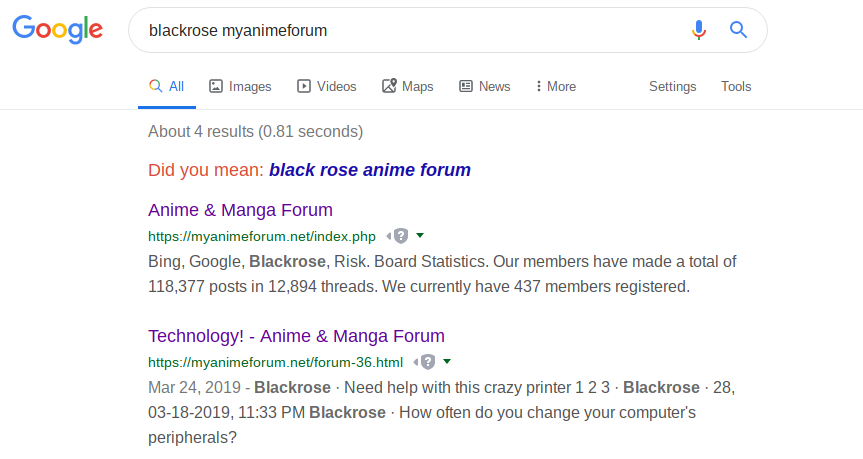This screenshot has height=459, width=863.
Task: Click shield icon beside forum-36.html URL
Action: [428, 362]
